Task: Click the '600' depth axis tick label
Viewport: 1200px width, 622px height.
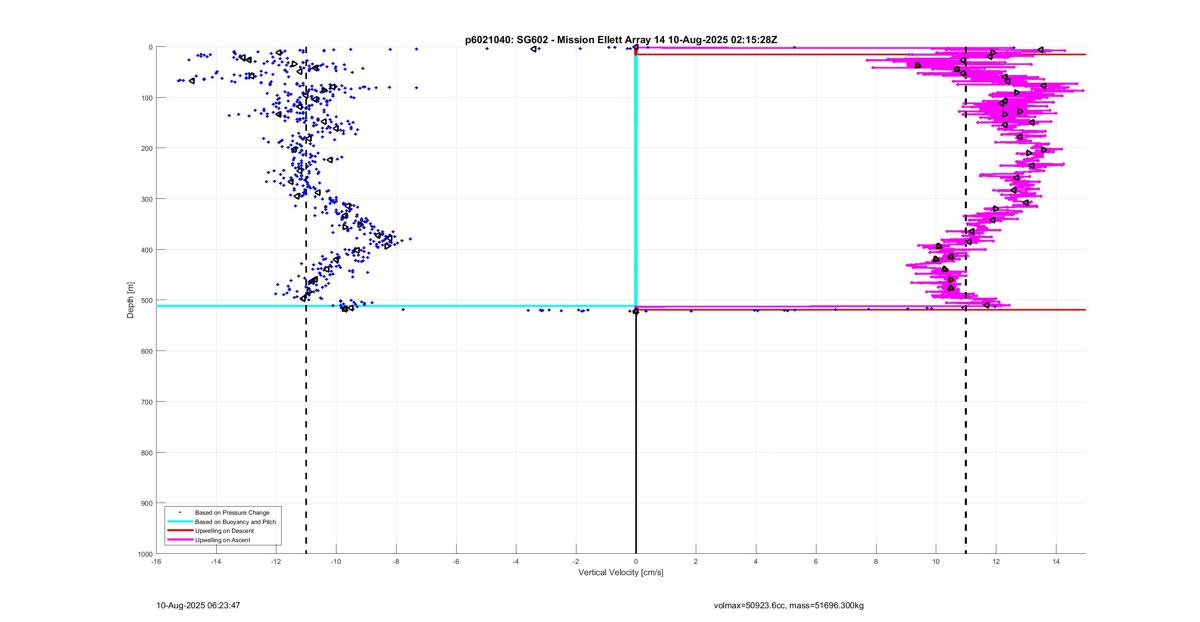Action: tap(146, 351)
